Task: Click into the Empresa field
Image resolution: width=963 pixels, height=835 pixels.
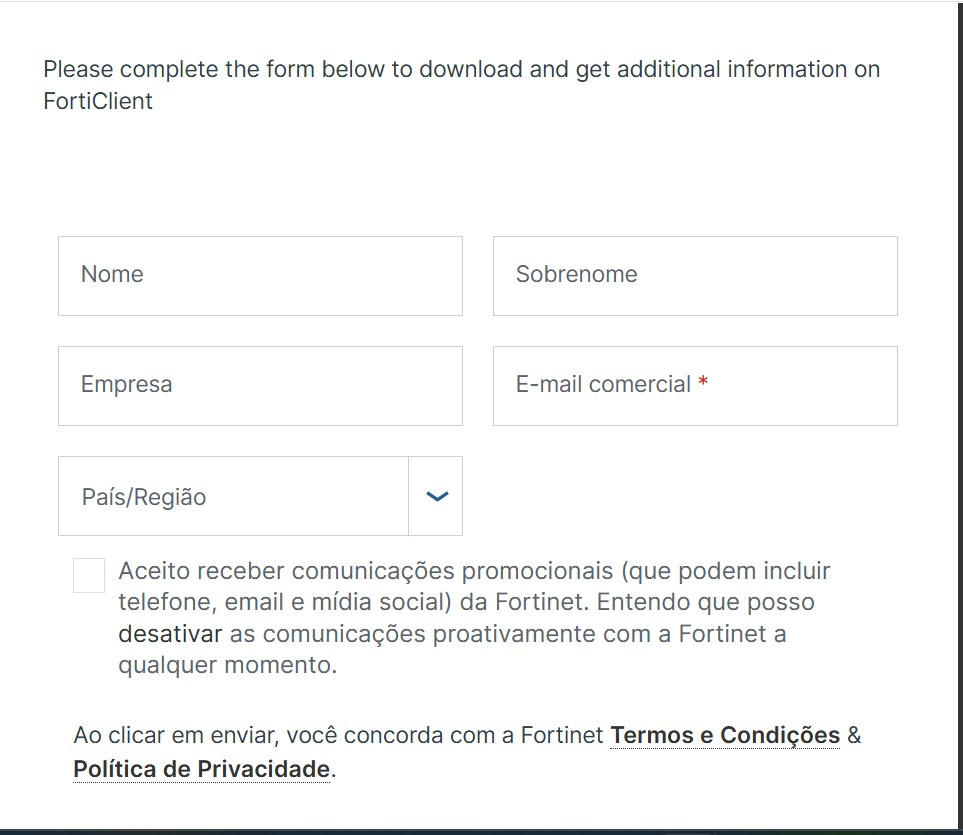Action: [x=260, y=386]
